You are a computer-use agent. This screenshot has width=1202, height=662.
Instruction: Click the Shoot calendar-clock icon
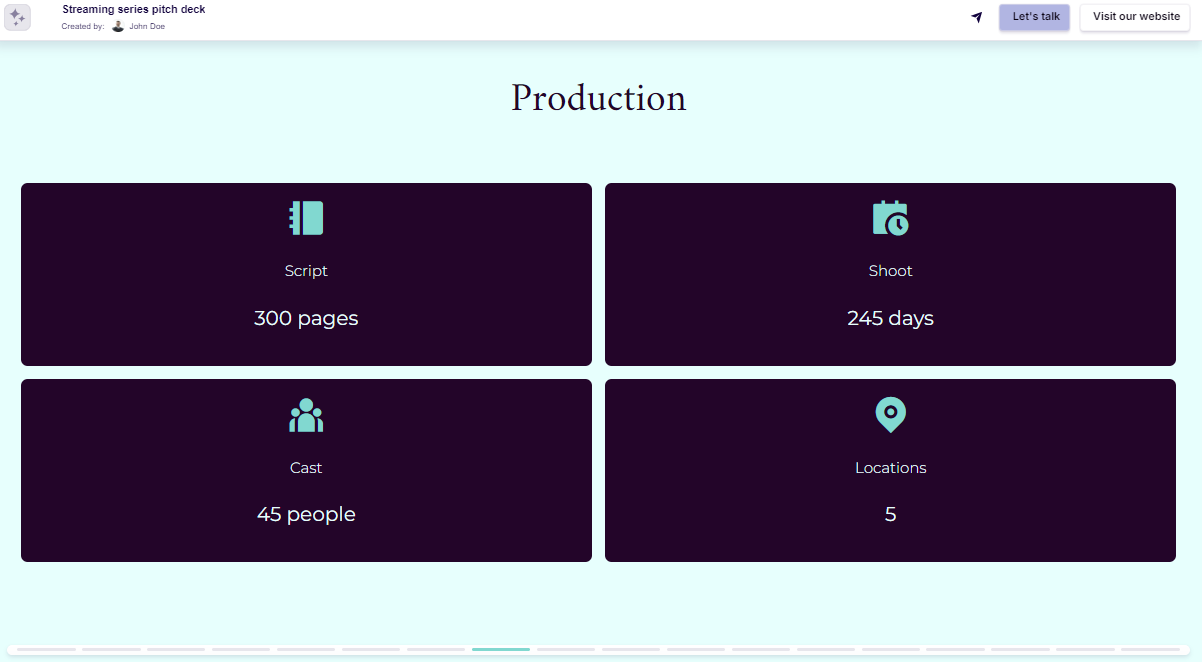(889, 218)
